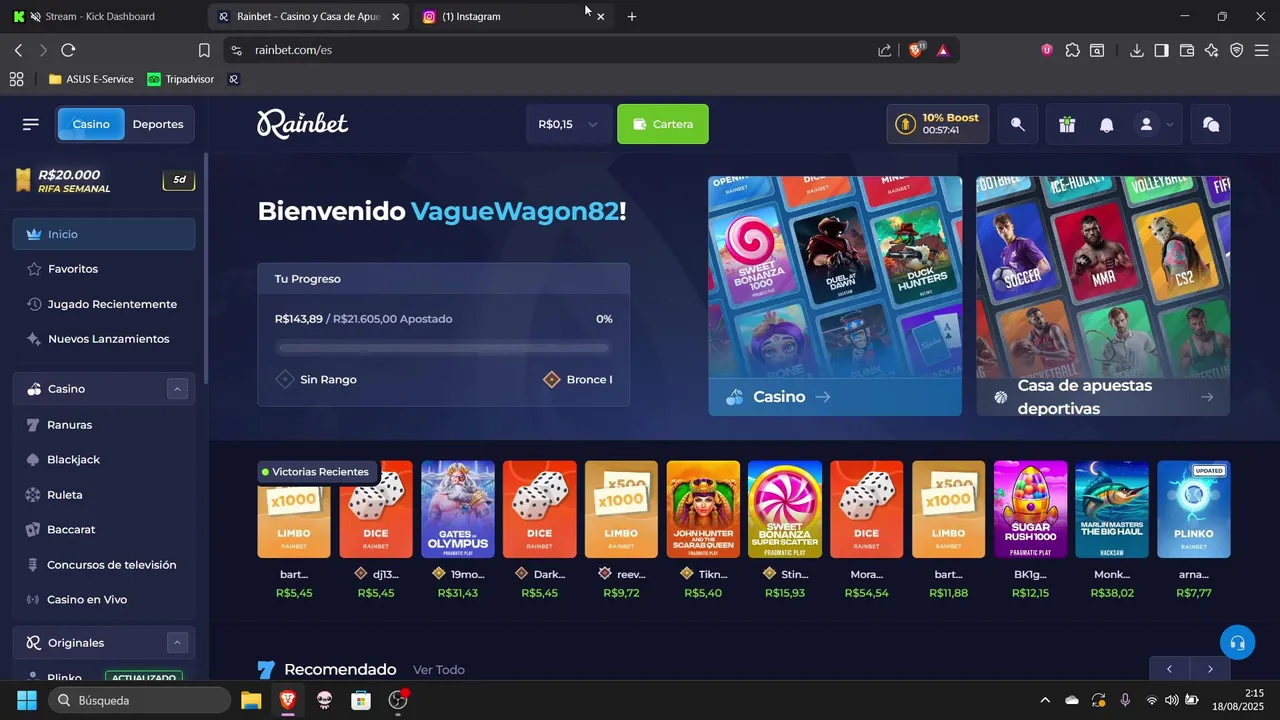Viewport: 1280px width, 720px height.
Task: Open File Explorer from taskbar
Action: [x=251, y=700]
